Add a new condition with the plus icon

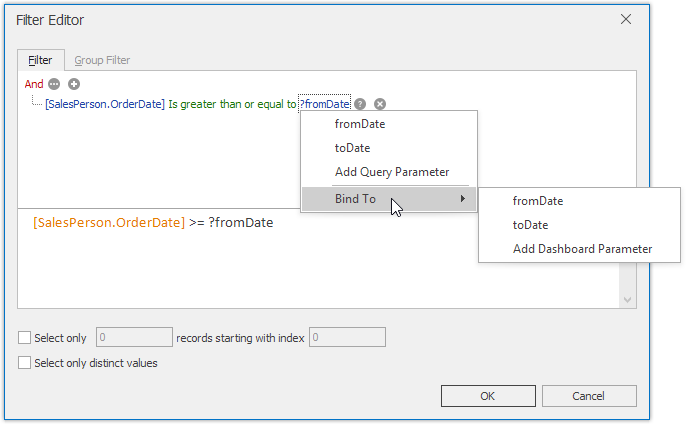click(x=73, y=85)
